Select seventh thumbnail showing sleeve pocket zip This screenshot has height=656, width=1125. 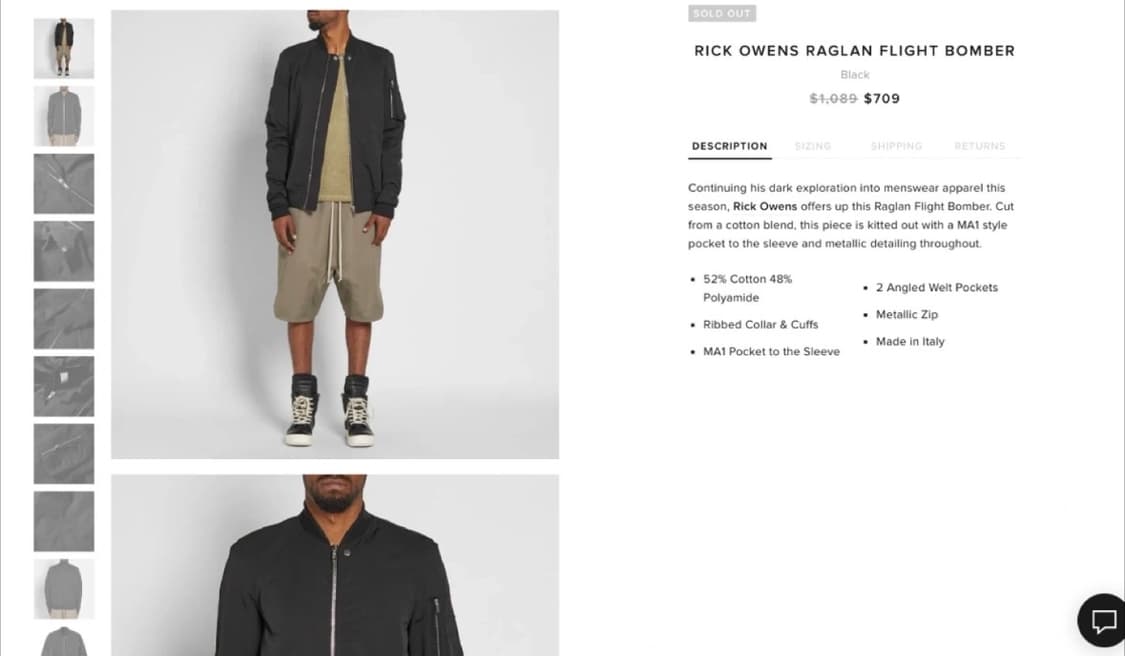[64, 454]
